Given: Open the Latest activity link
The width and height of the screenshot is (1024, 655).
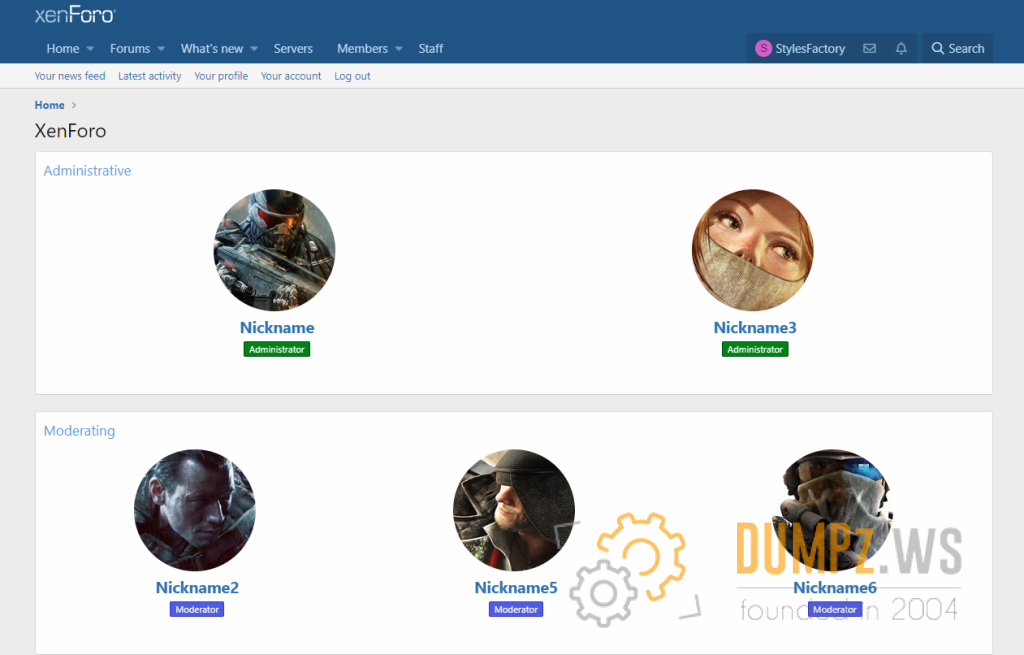Looking at the screenshot, I should click(x=150, y=76).
